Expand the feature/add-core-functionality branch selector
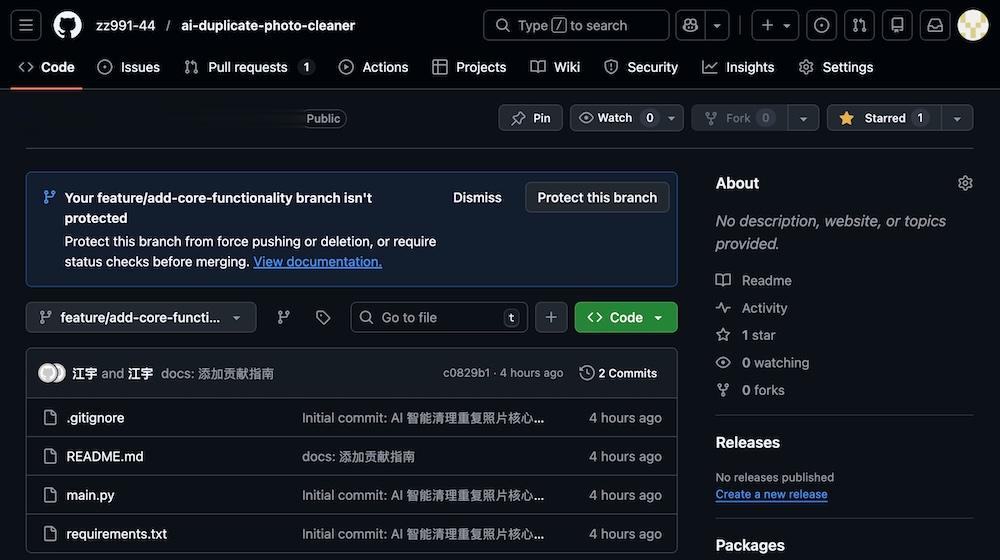 pyautogui.click(x=141, y=317)
